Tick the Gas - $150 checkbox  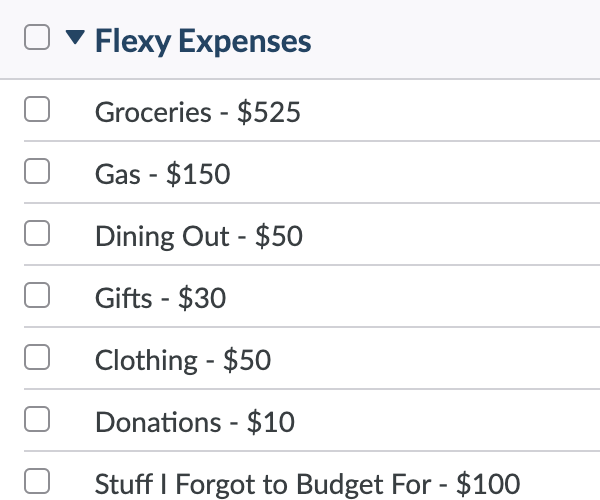pos(37,171)
